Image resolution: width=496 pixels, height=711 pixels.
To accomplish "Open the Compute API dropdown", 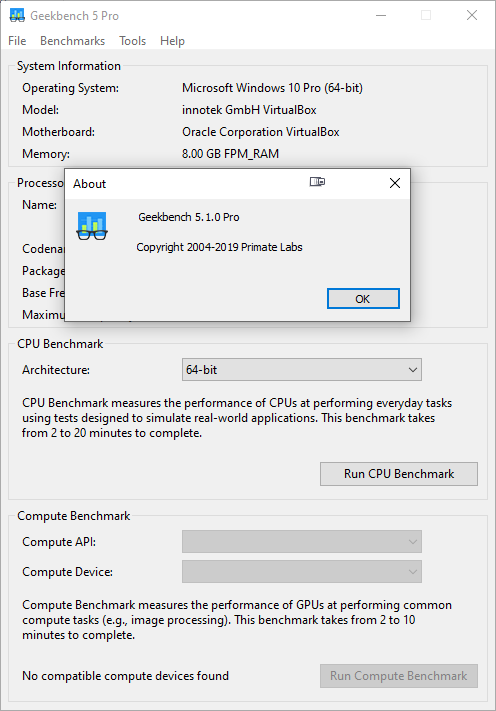I will coord(301,541).
